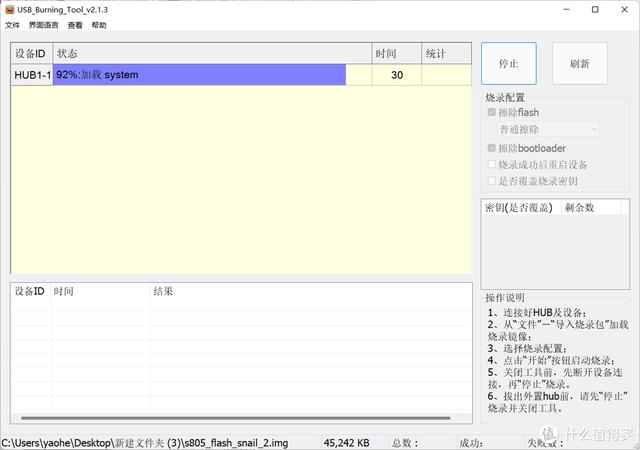This screenshot has height=450, width=640.
Task: Enable 烧录成功后重启设备 checkbox
Action: point(491,165)
